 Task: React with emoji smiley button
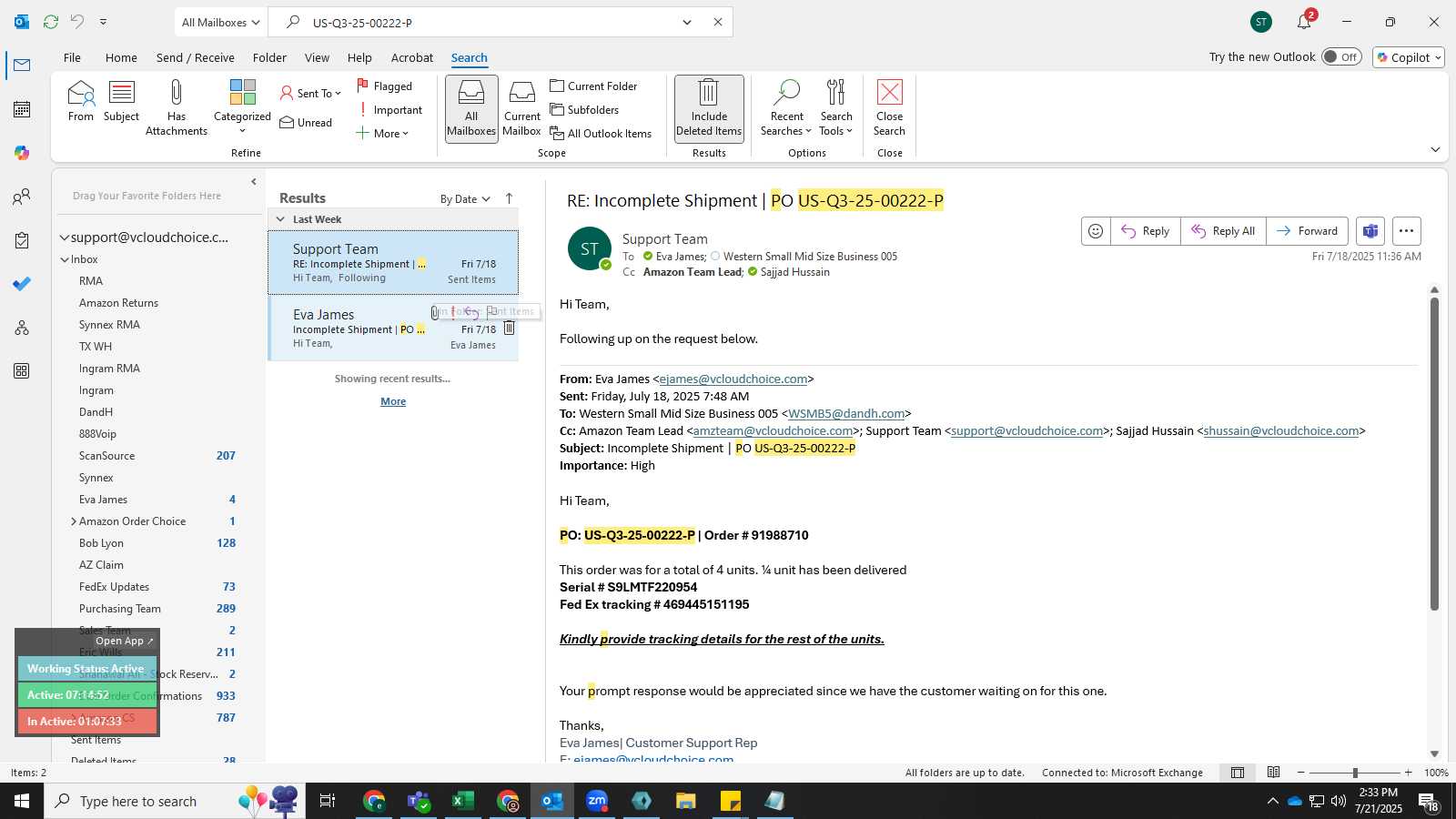(x=1096, y=231)
